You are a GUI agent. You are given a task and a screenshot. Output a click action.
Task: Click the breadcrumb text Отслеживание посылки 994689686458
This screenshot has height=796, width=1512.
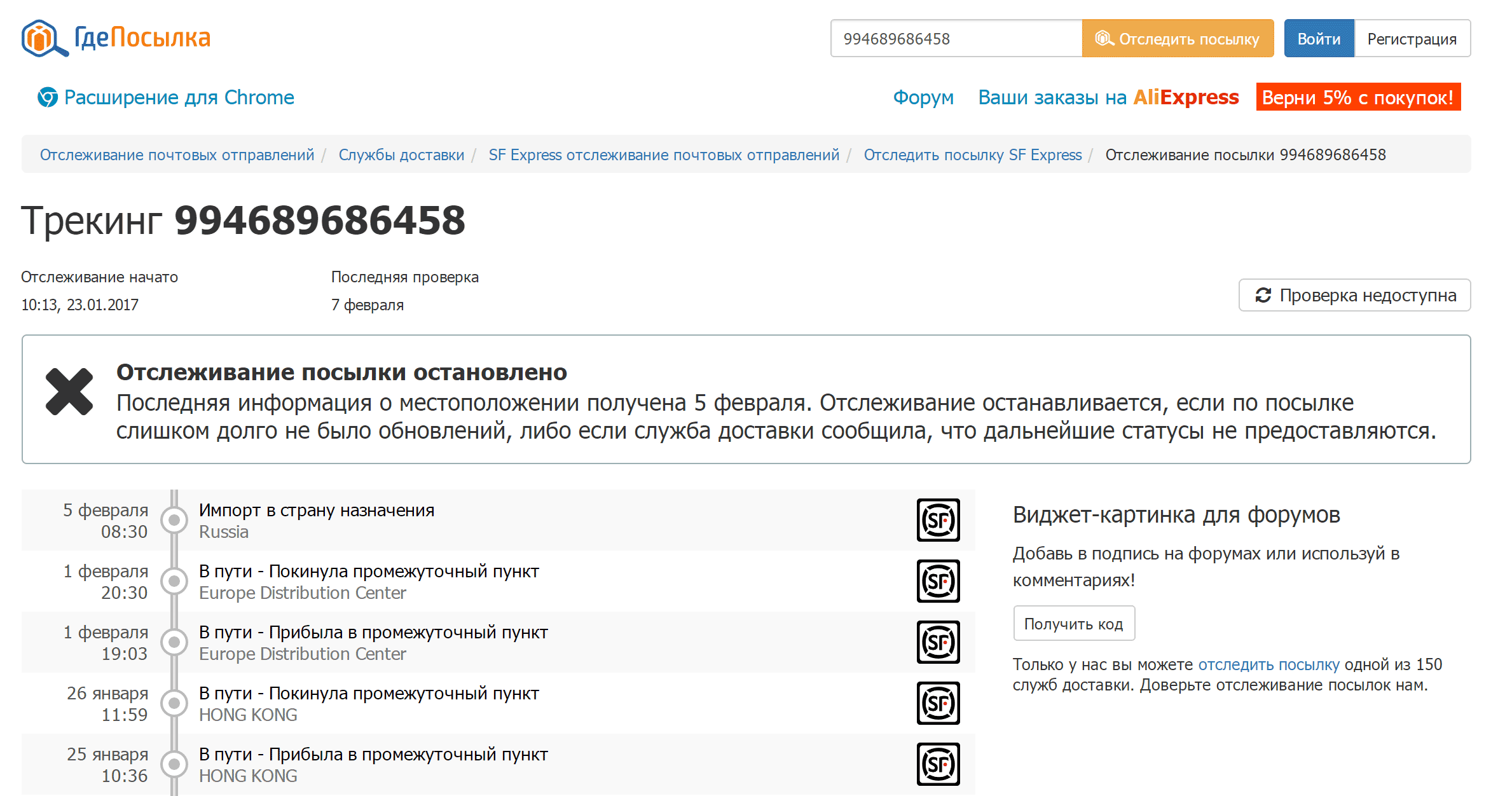(x=1246, y=154)
